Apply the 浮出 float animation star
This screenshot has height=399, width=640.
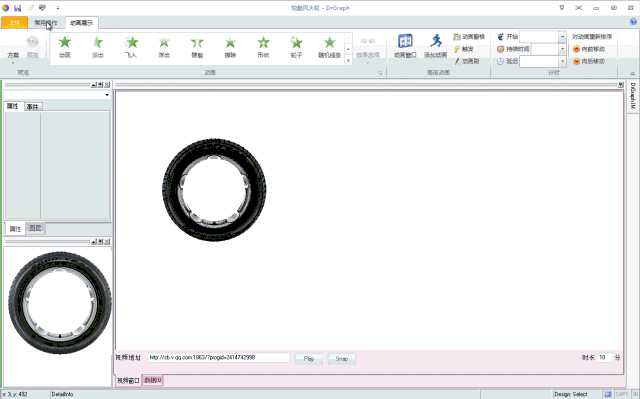(x=164, y=47)
